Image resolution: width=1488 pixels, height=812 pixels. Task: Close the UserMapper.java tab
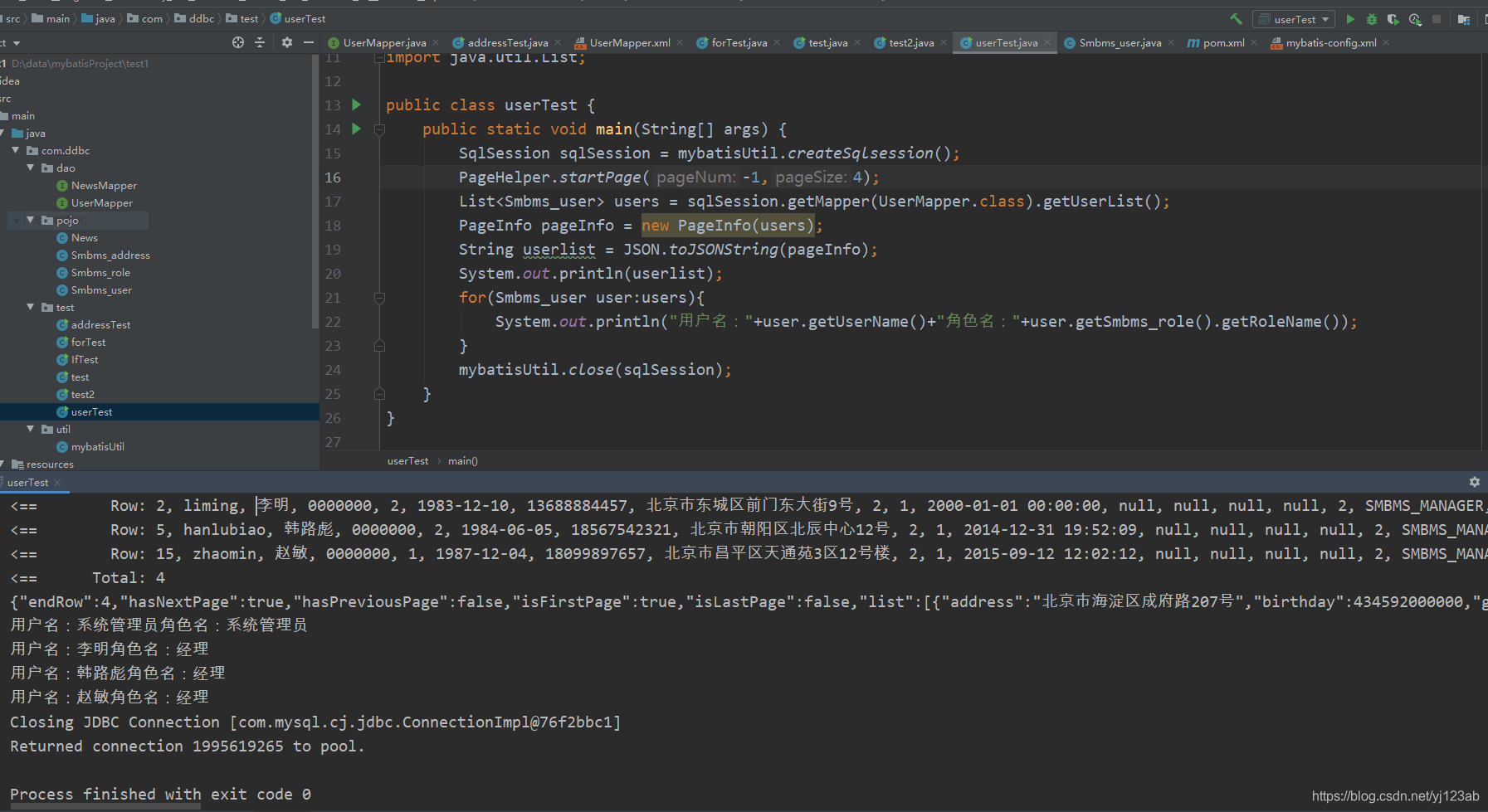(436, 43)
